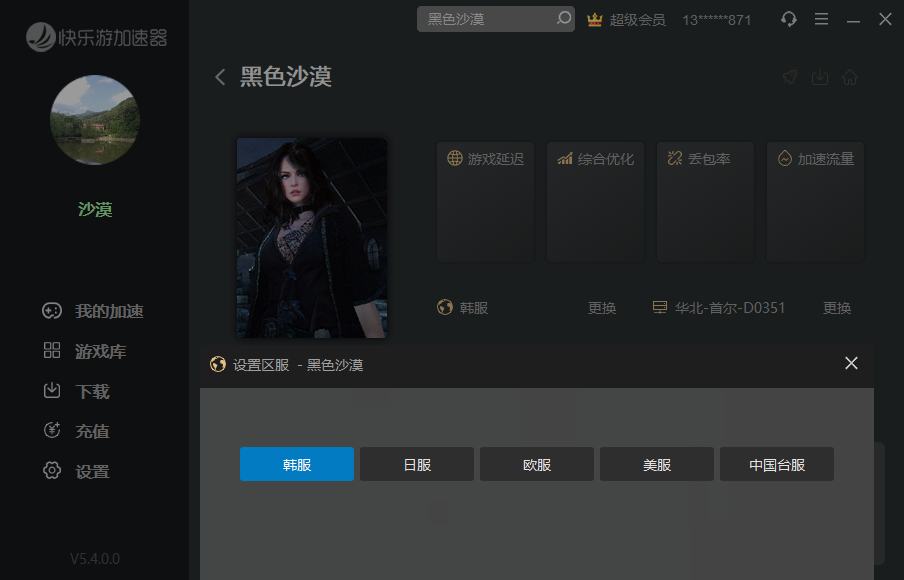The width and height of the screenshot is (904, 580).
Task: Select the 韩服 region button
Action: point(297,464)
